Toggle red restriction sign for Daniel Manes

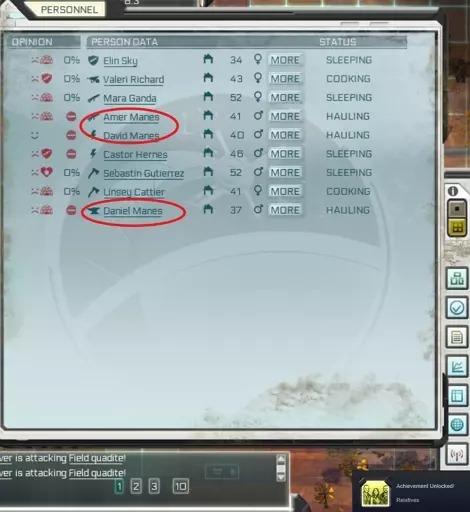coord(71,210)
